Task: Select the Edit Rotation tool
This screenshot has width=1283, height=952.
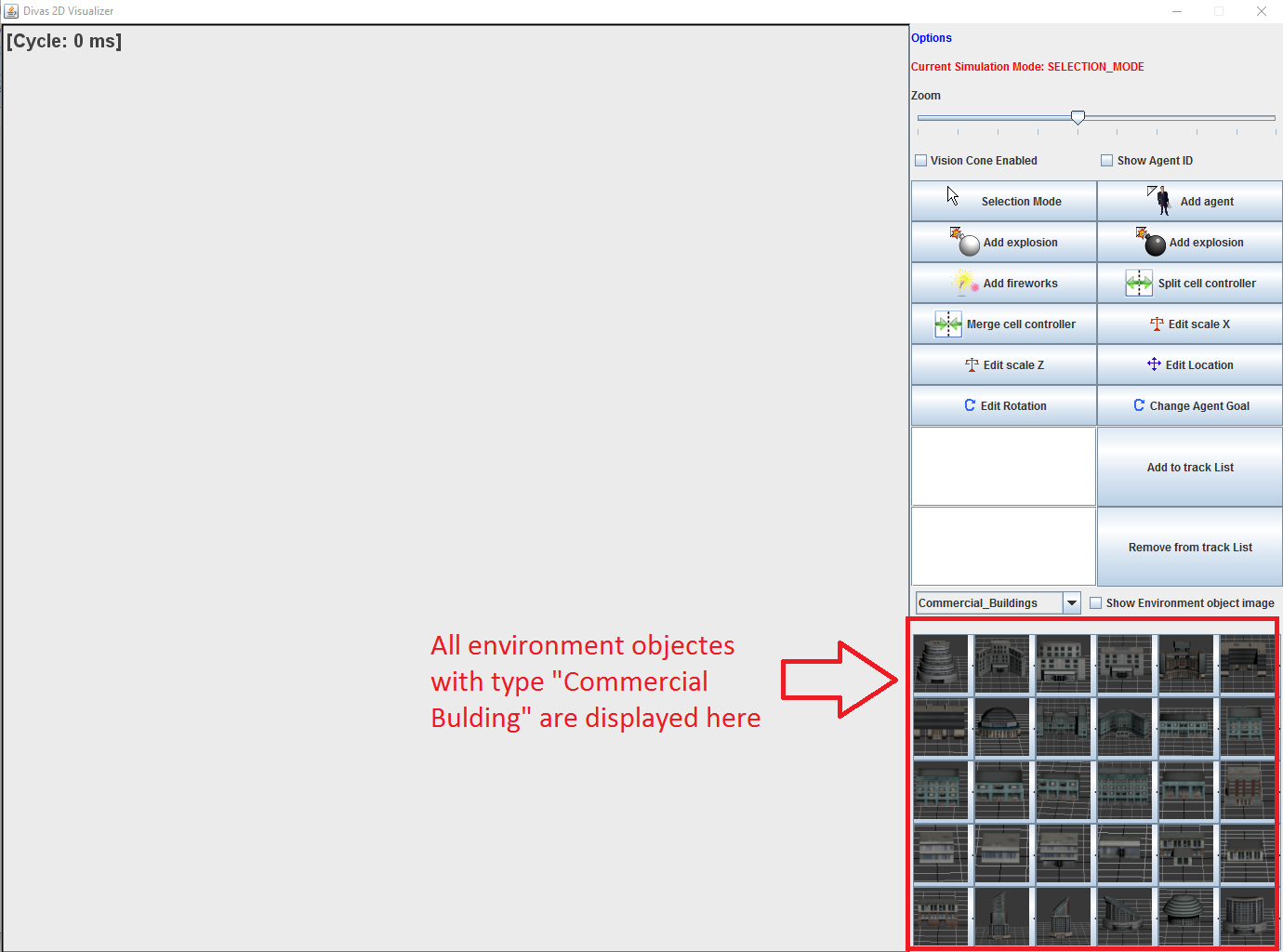Action: (x=1004, y=405)
